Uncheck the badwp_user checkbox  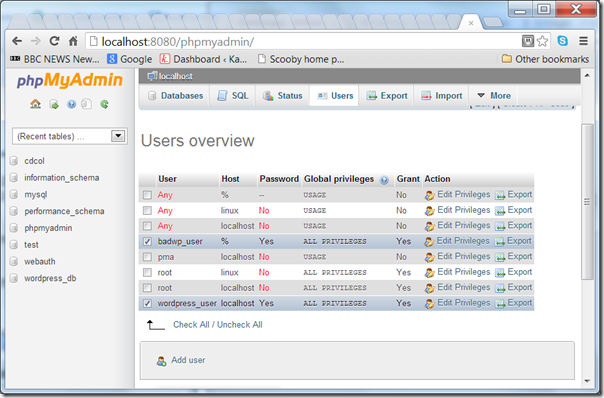pos(147,242)
